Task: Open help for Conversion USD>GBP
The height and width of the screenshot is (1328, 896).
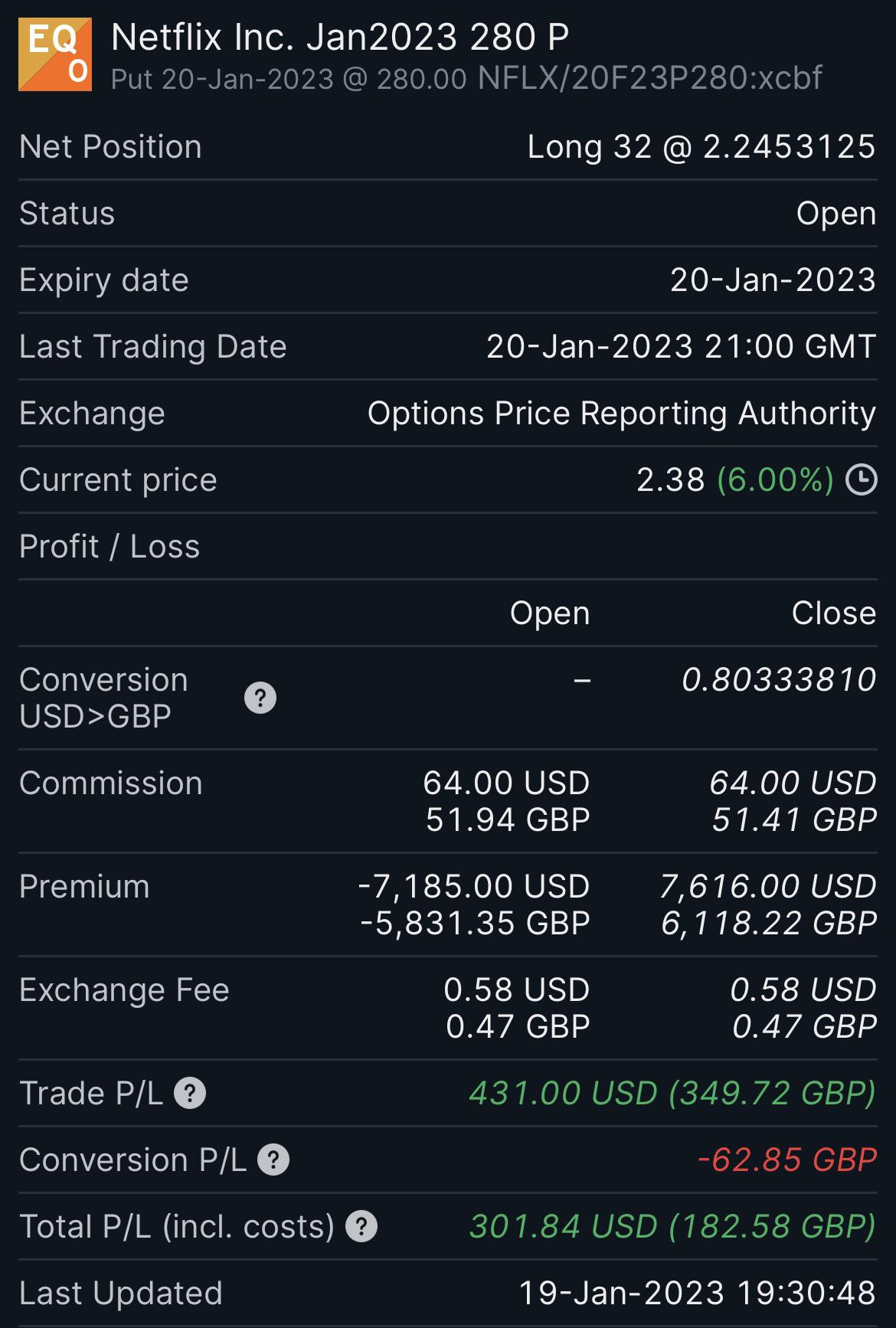Action: pos(260,698)
